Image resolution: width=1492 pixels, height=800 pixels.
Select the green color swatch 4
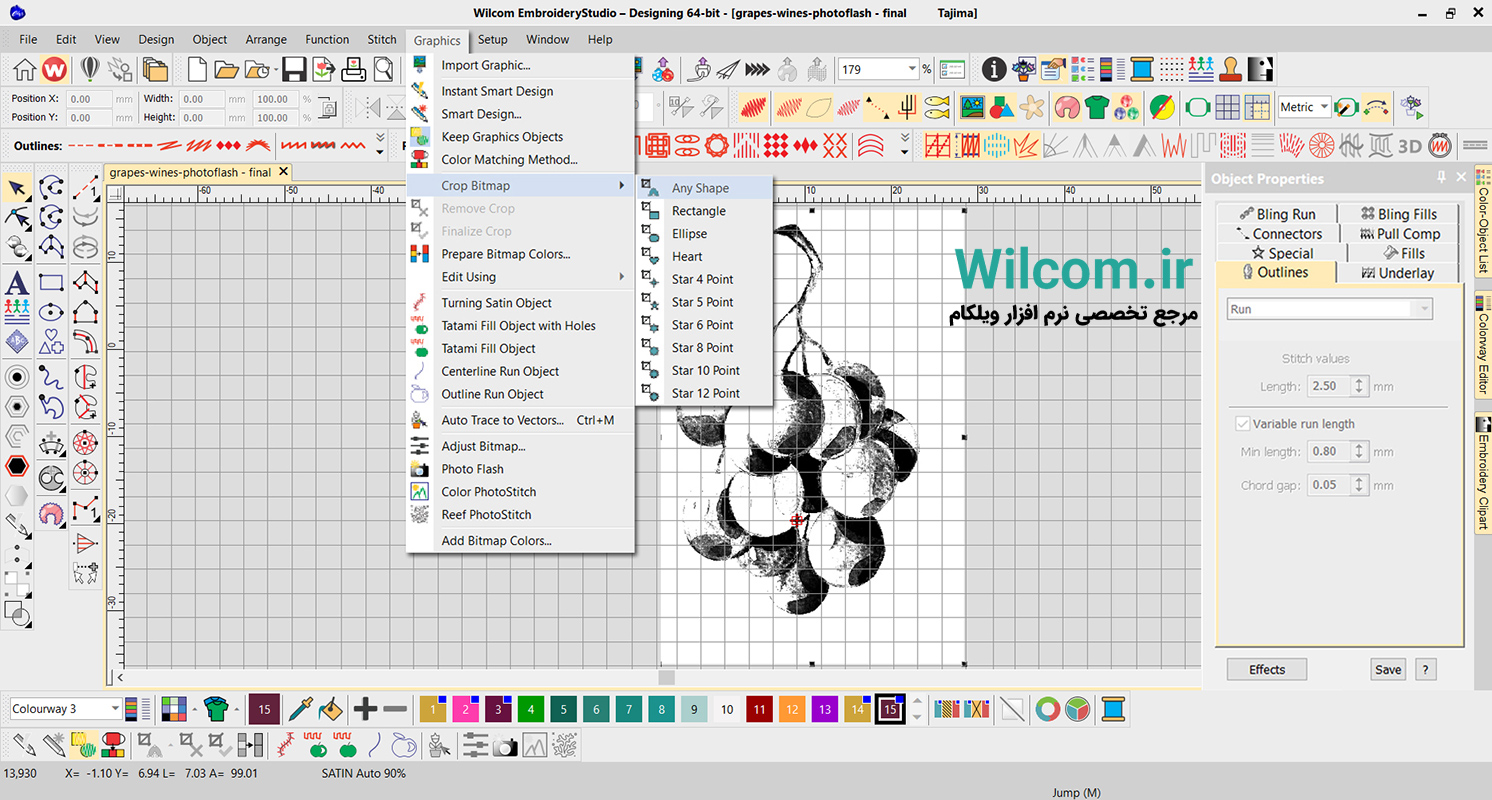point(531,709)
